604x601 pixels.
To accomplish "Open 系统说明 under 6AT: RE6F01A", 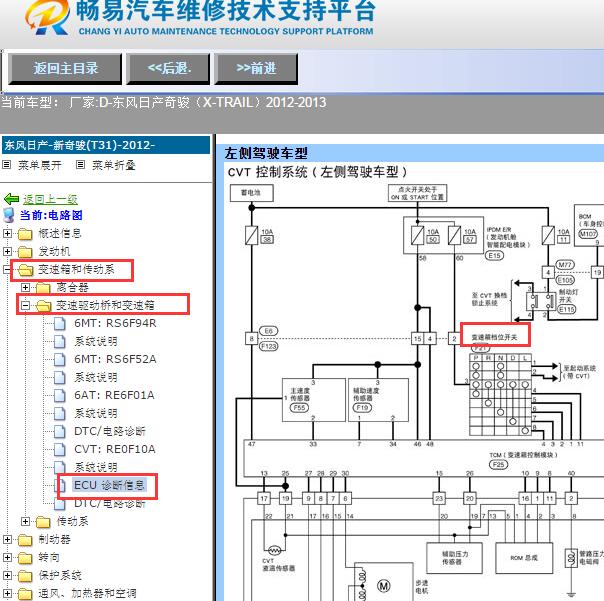I will (x=96, y=413).
